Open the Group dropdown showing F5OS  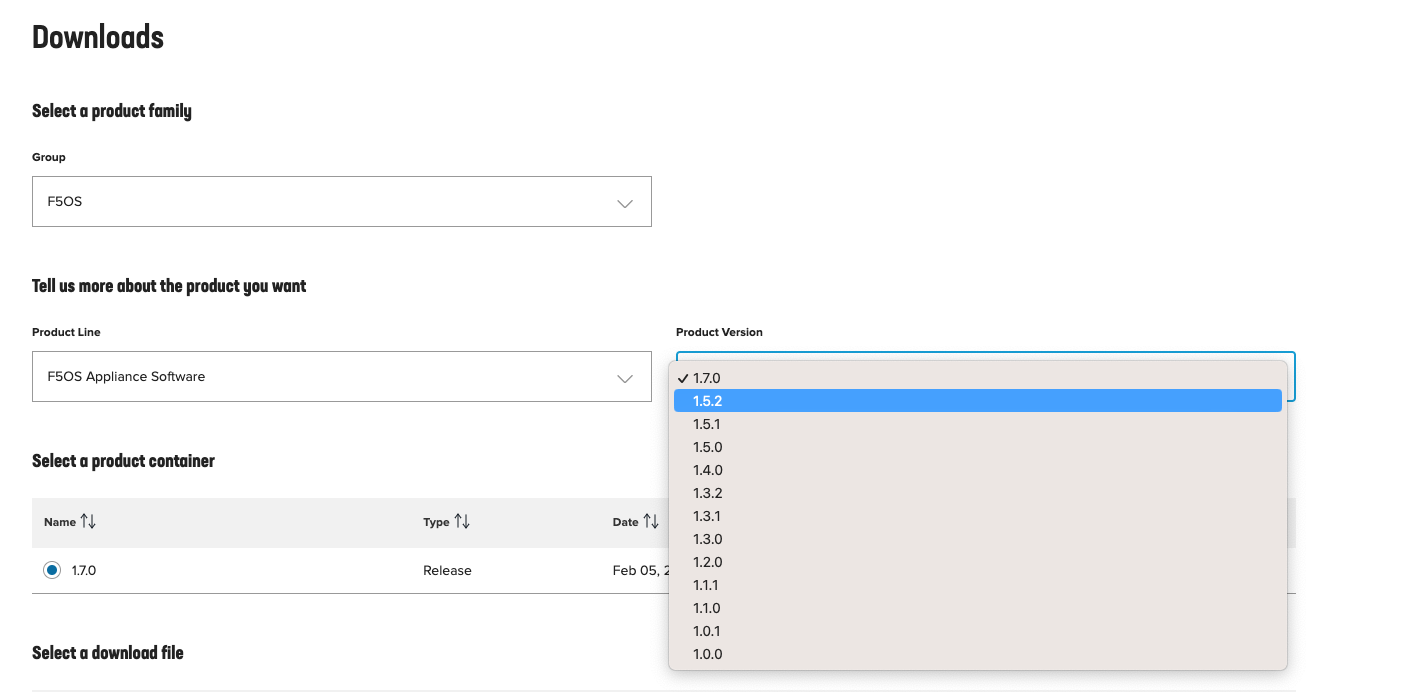point(341,202)
